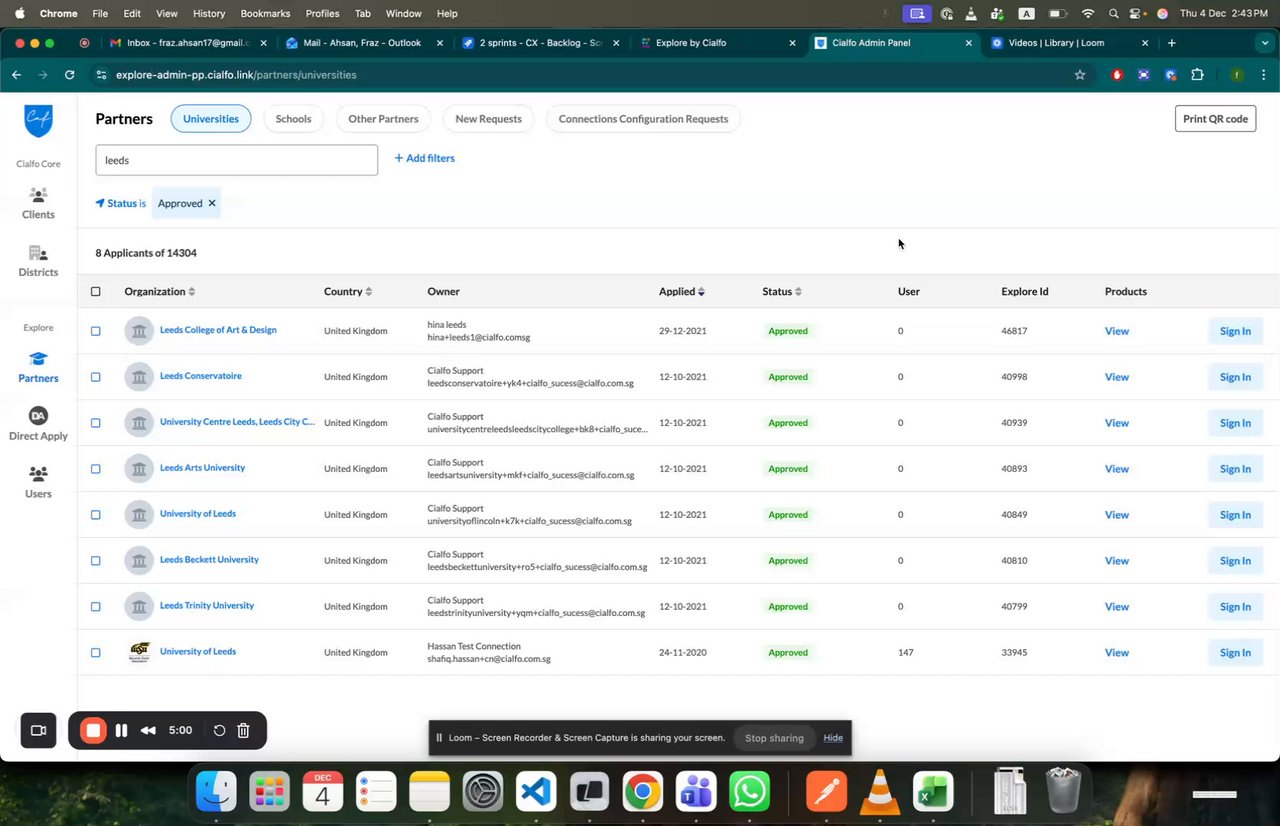The width and height of the screenshot is (1280, 826).
Task: Open Launchpad from the Dock
Action: [269, 792]
